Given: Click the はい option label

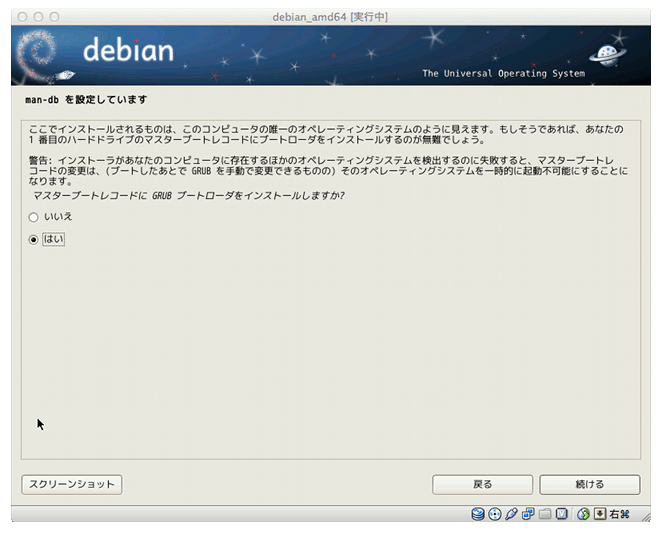Looking at the screenshot, I should pyautogui.click(x=54, y=240).
